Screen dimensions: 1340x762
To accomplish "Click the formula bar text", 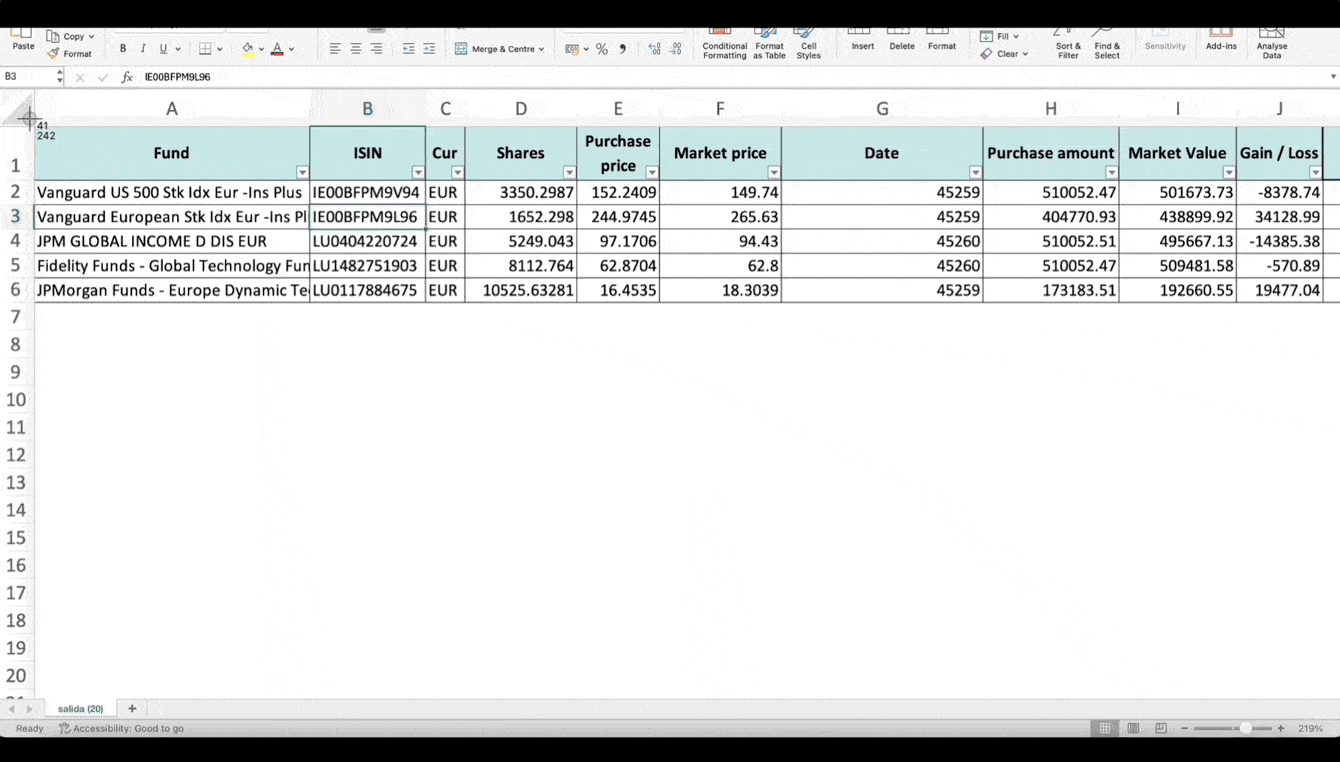I will pos(177,77).
